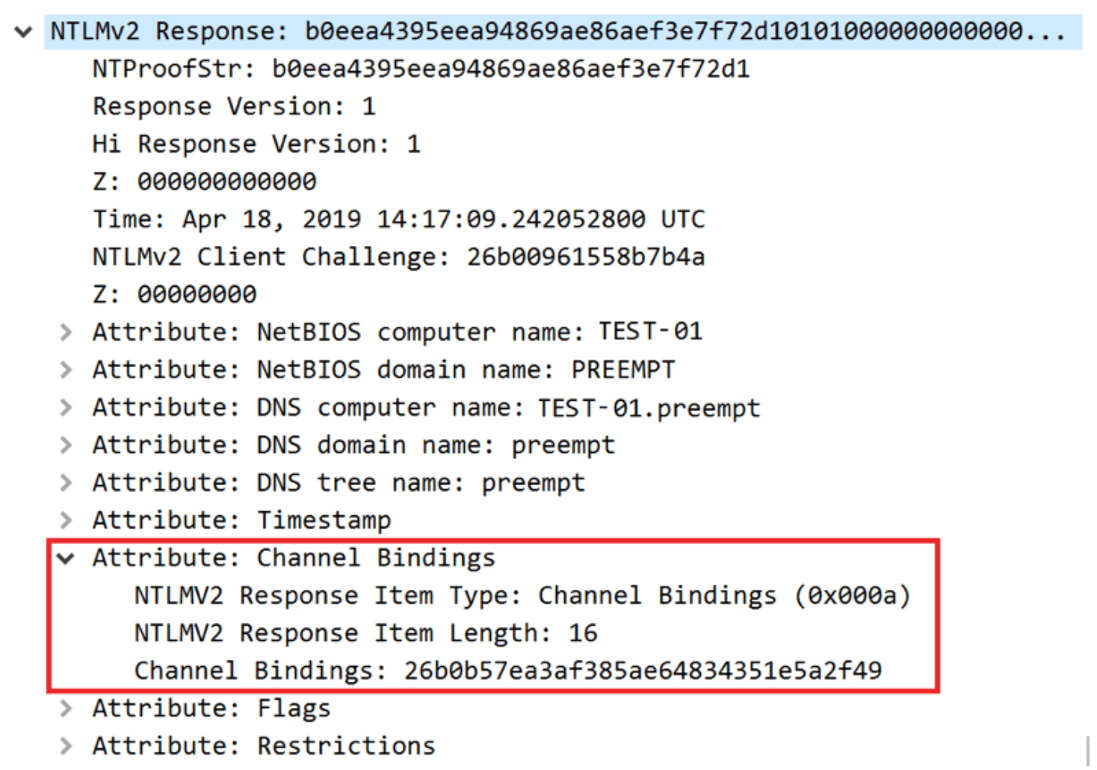Image resolution: width=1097 pixels, height=770 pixels.
Task: Expand the DNS domain name attribute
Action: 66,445
